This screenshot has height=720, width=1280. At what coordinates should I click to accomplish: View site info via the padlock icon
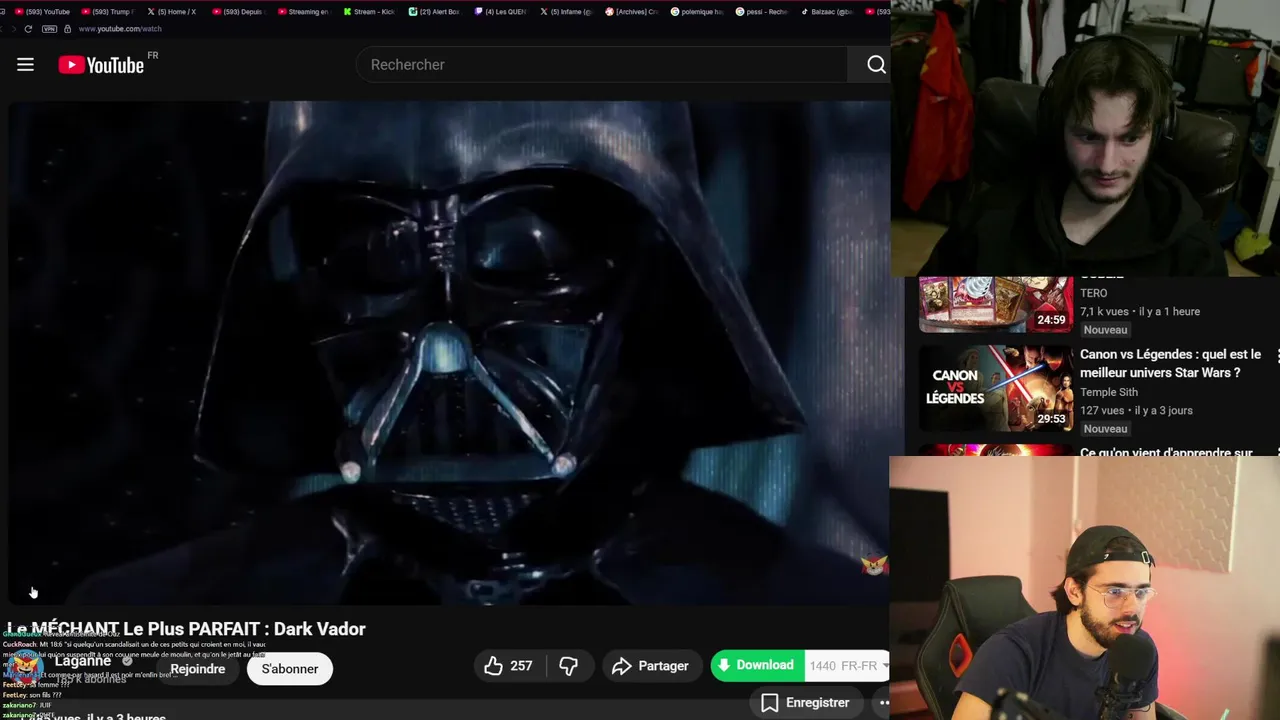pos(68,29)
